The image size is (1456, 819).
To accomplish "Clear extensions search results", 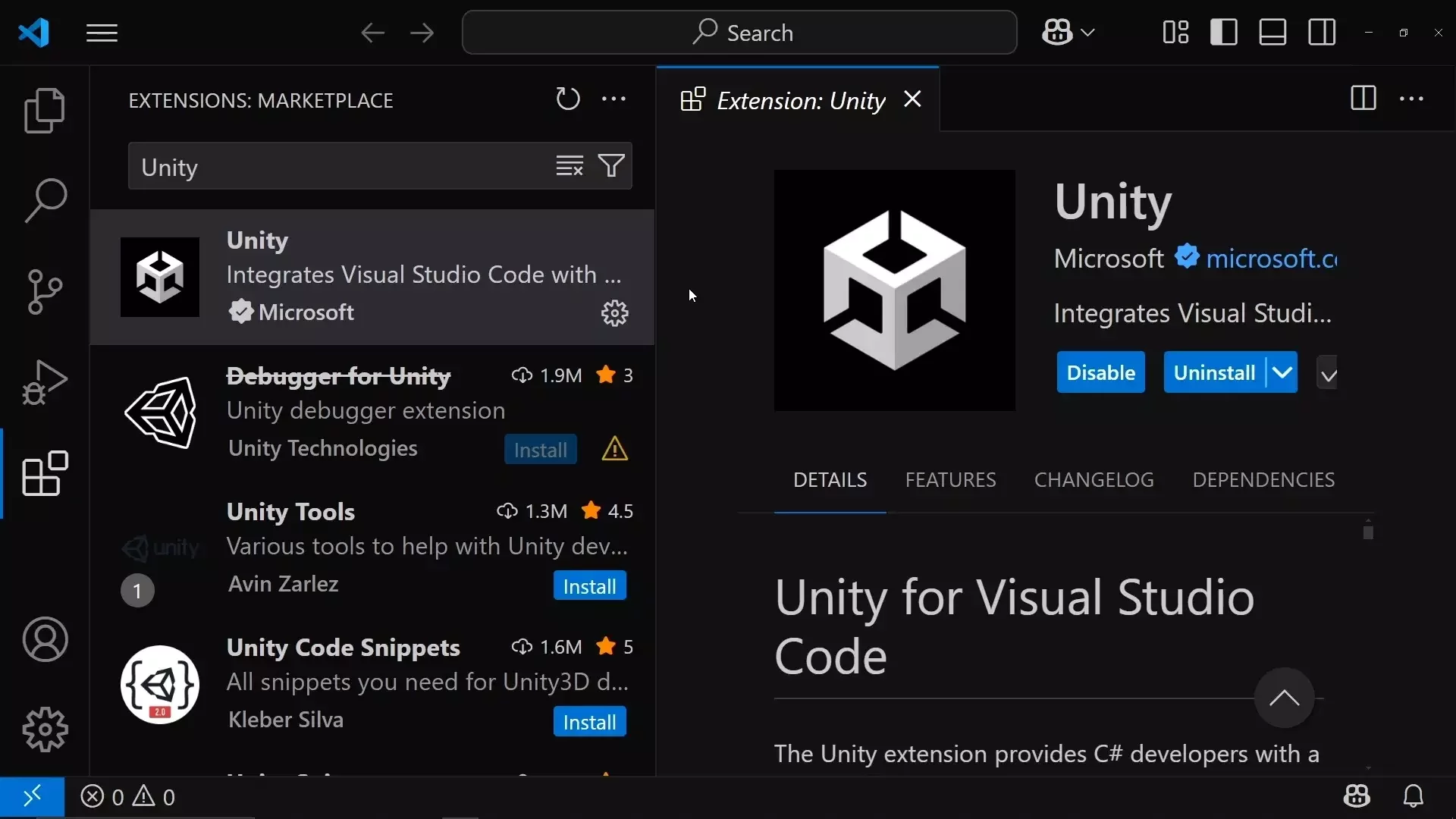I will point(570,165).
